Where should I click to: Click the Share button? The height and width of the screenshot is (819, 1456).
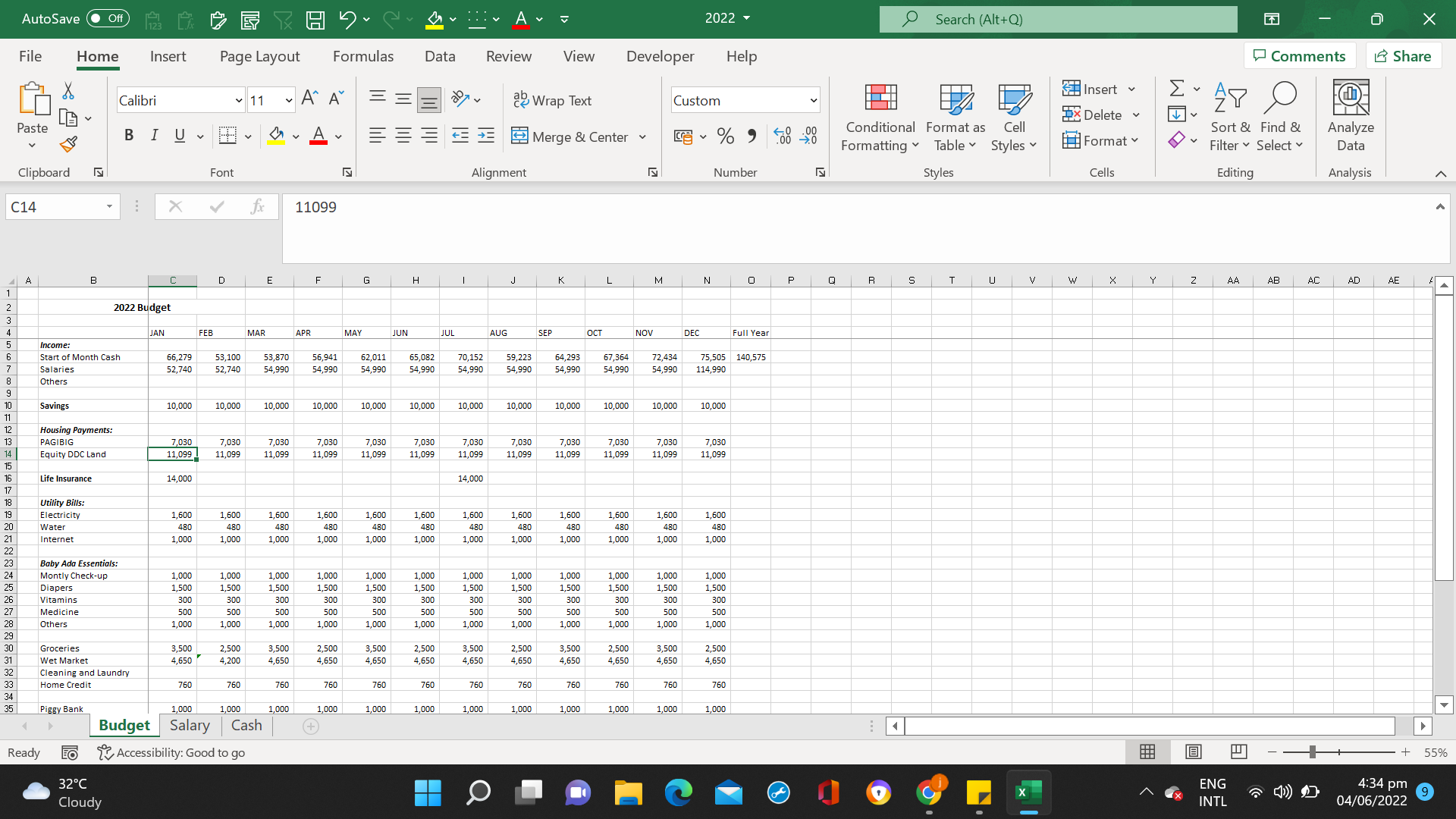[1403, 56]
